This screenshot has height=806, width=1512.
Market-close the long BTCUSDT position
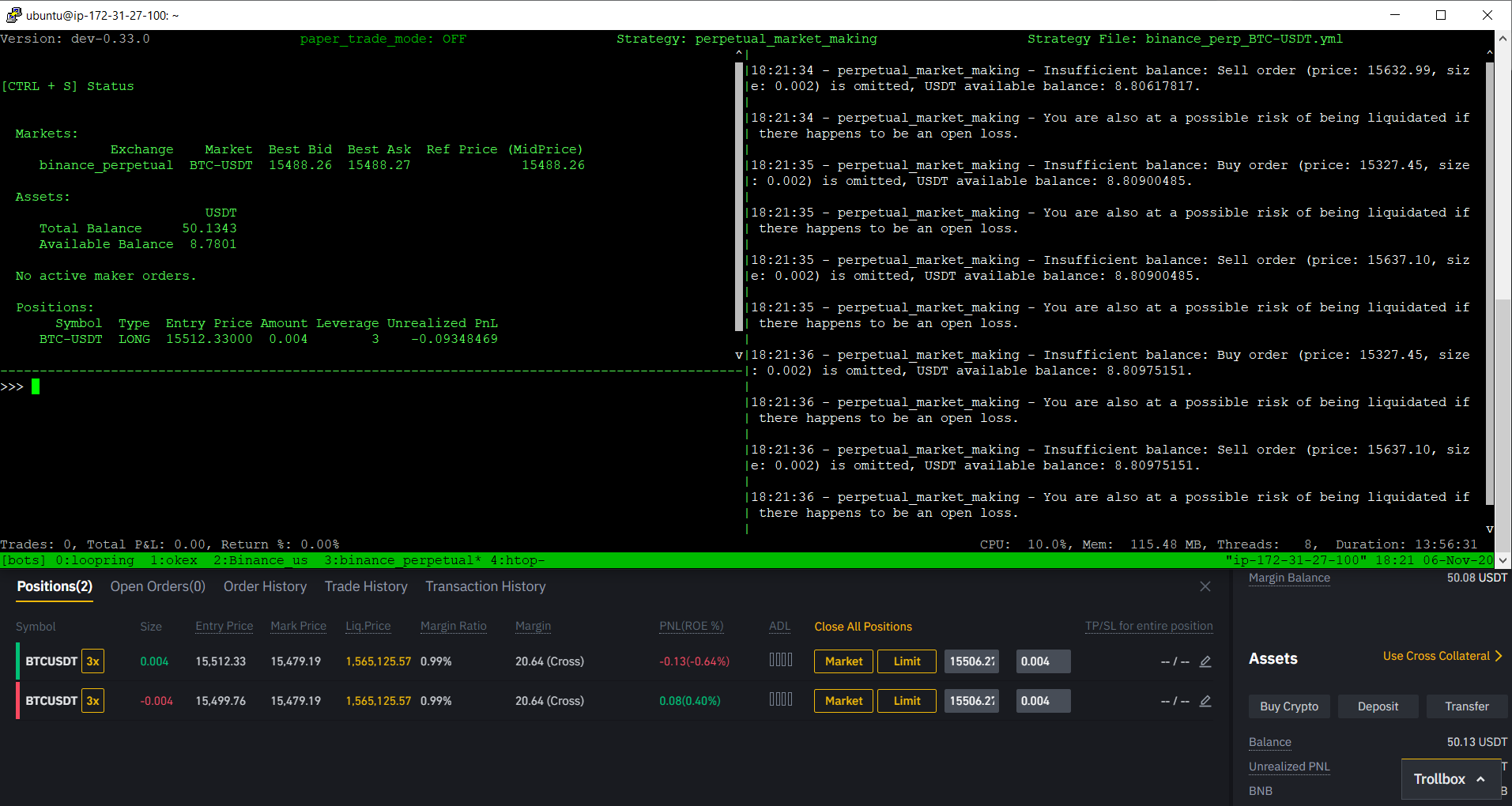point(843,661)
